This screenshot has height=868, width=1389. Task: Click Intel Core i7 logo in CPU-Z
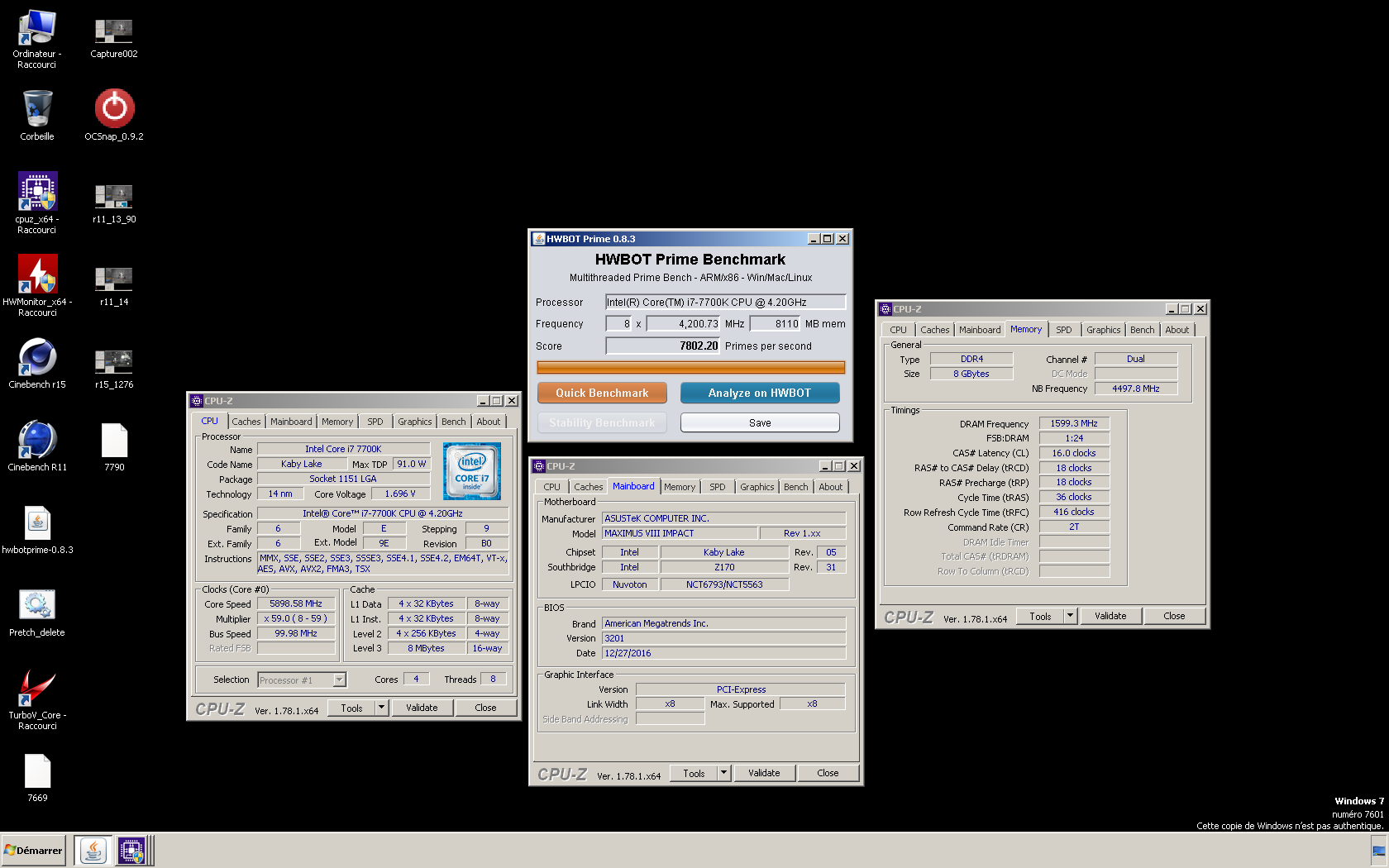click(472, 471)
